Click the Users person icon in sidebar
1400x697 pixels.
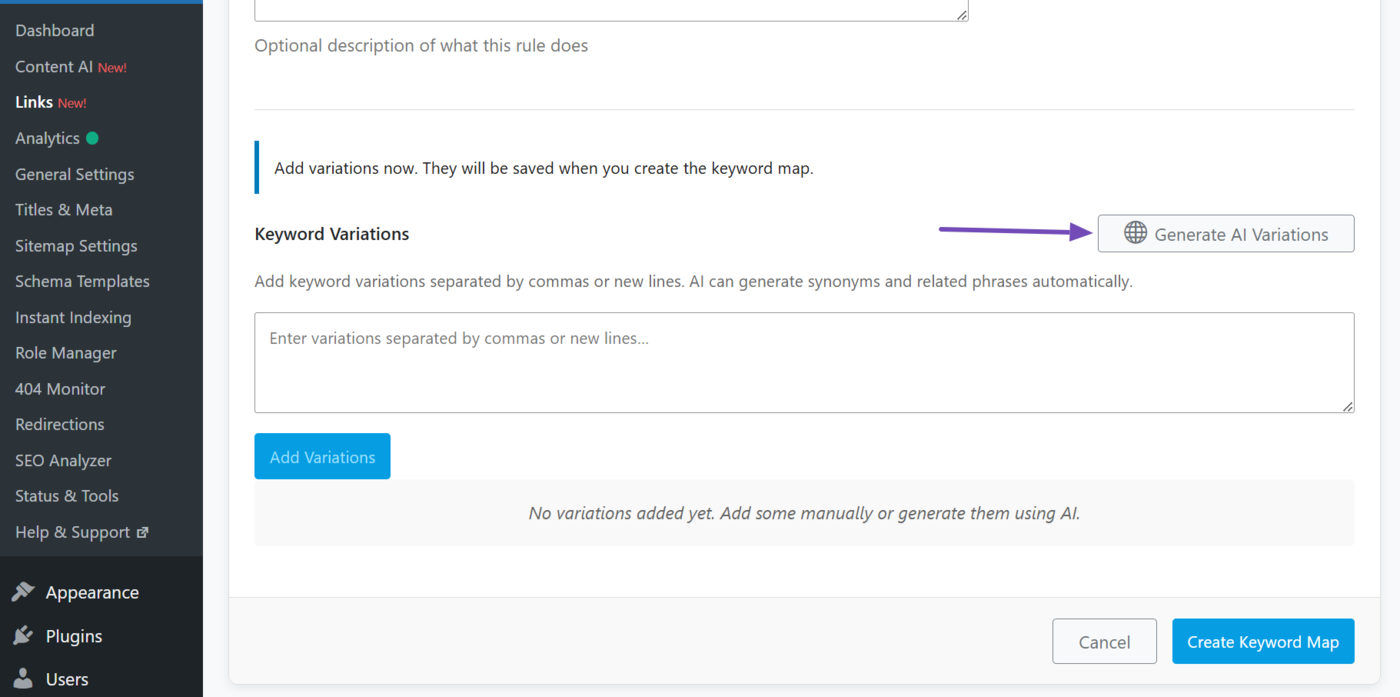[24, 679]
